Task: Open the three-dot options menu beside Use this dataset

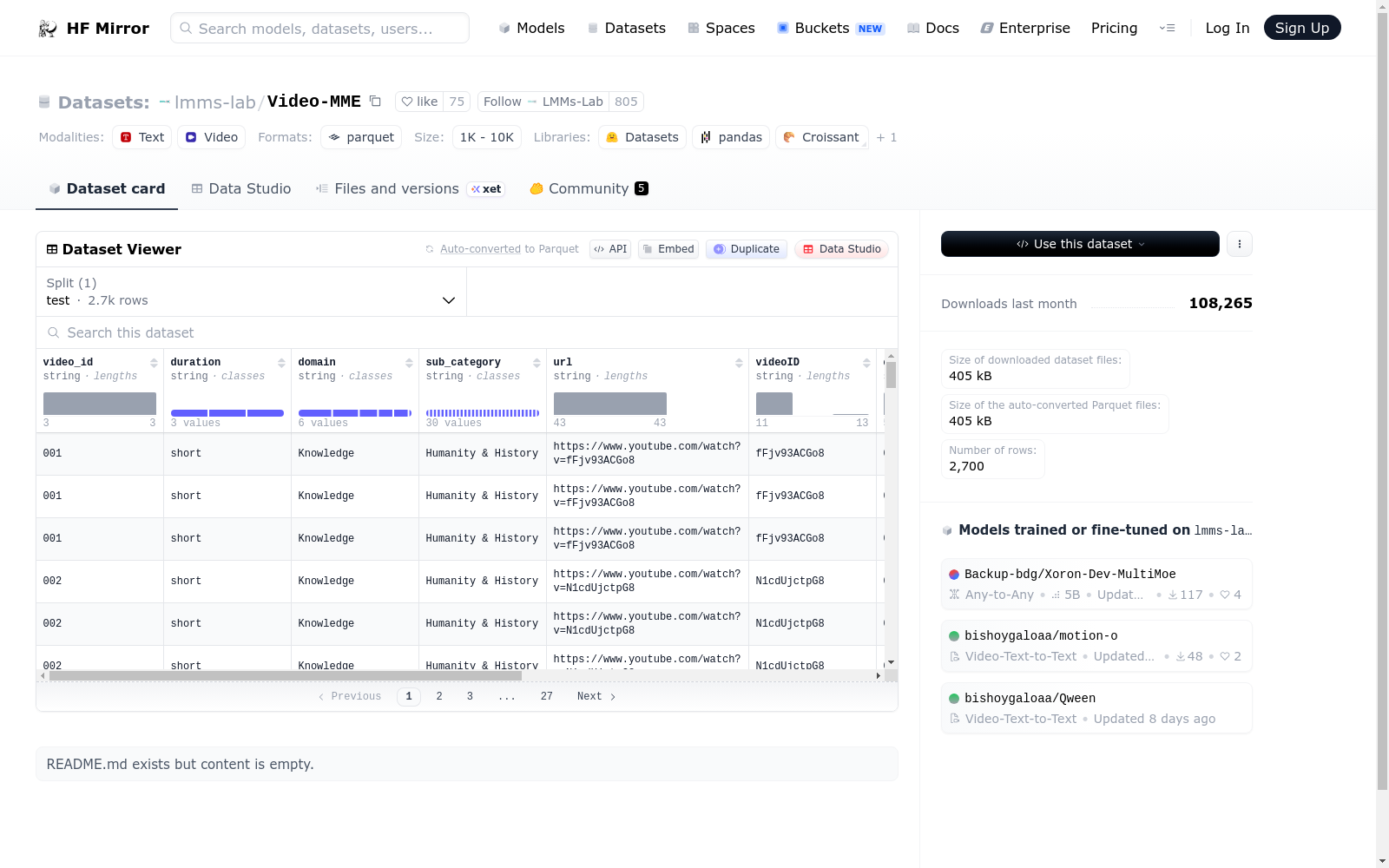Action: tap(1240, 244)
